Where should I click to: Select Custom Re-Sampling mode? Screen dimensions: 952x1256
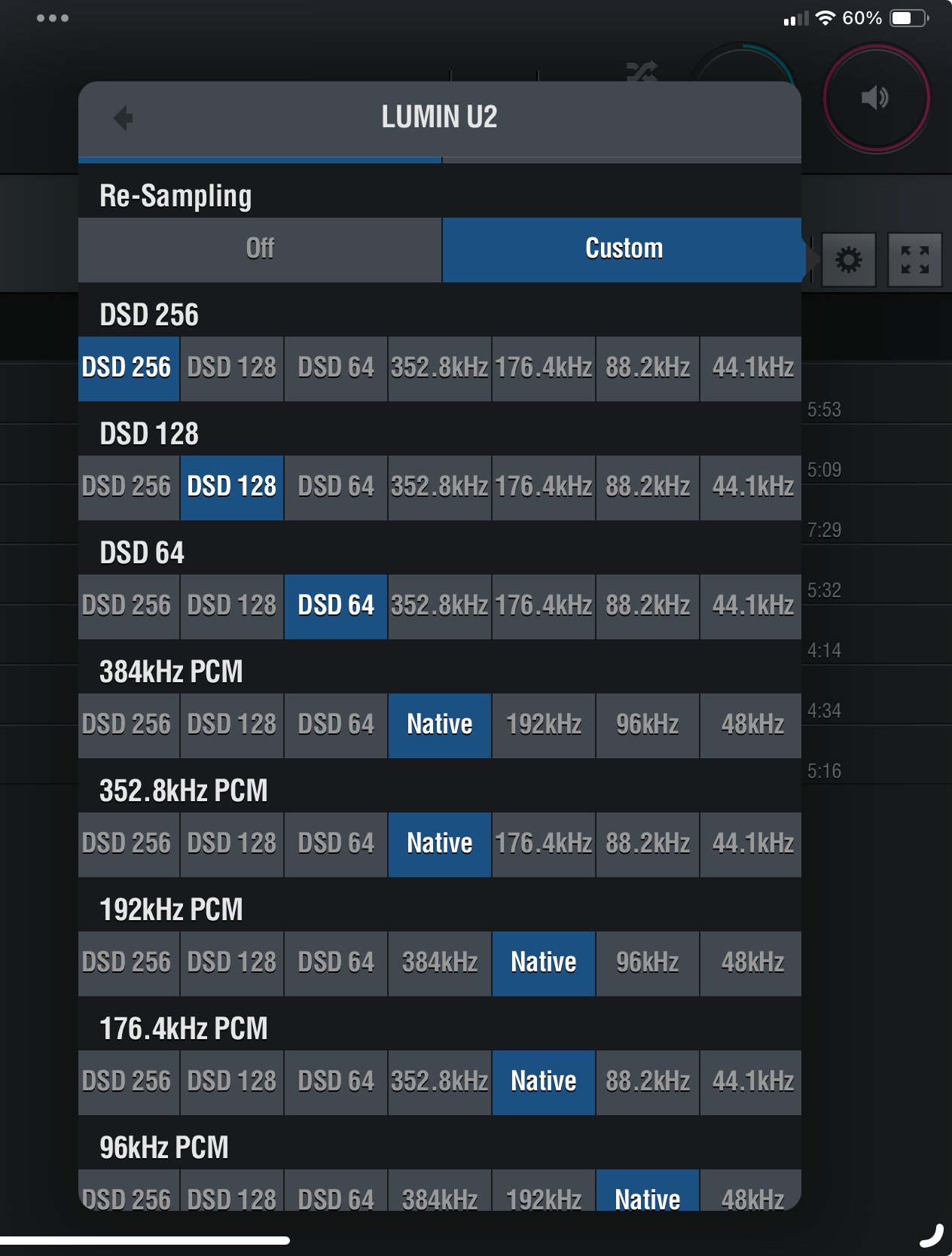tap(623, 249)
